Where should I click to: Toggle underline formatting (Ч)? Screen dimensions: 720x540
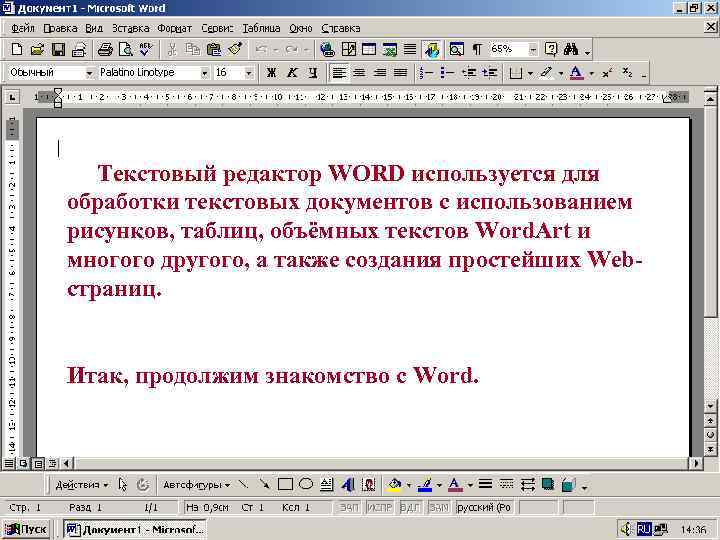pos(313,73)
